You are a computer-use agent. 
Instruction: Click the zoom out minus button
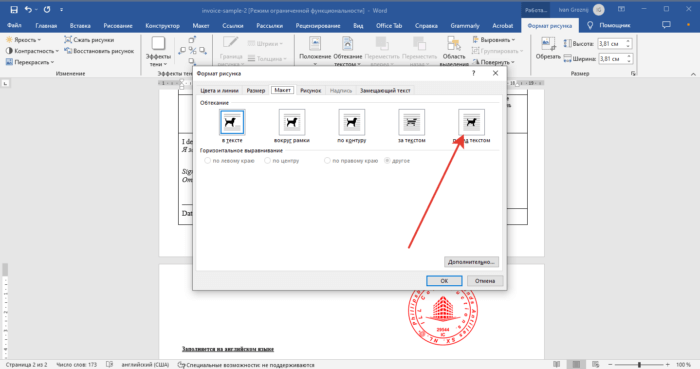click(610, 365)
